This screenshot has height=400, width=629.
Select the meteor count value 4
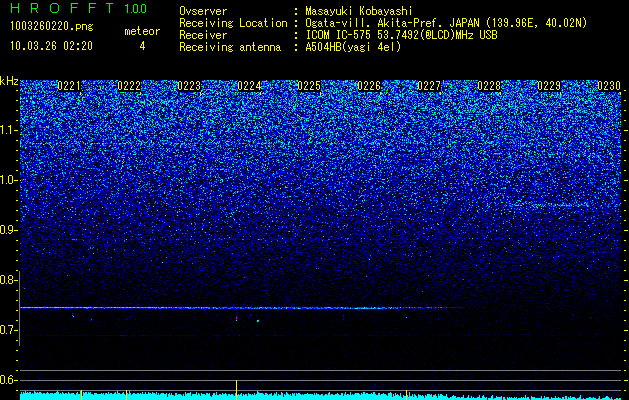point(142,46)
